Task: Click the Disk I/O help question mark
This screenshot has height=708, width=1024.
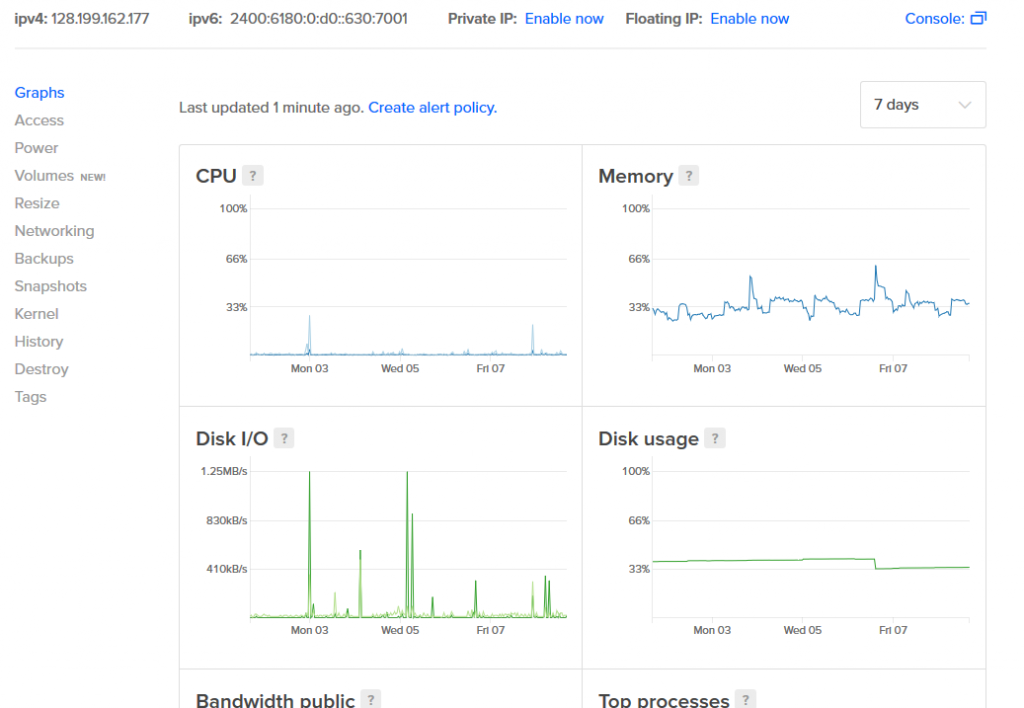Action: click(x=284, y=438)
